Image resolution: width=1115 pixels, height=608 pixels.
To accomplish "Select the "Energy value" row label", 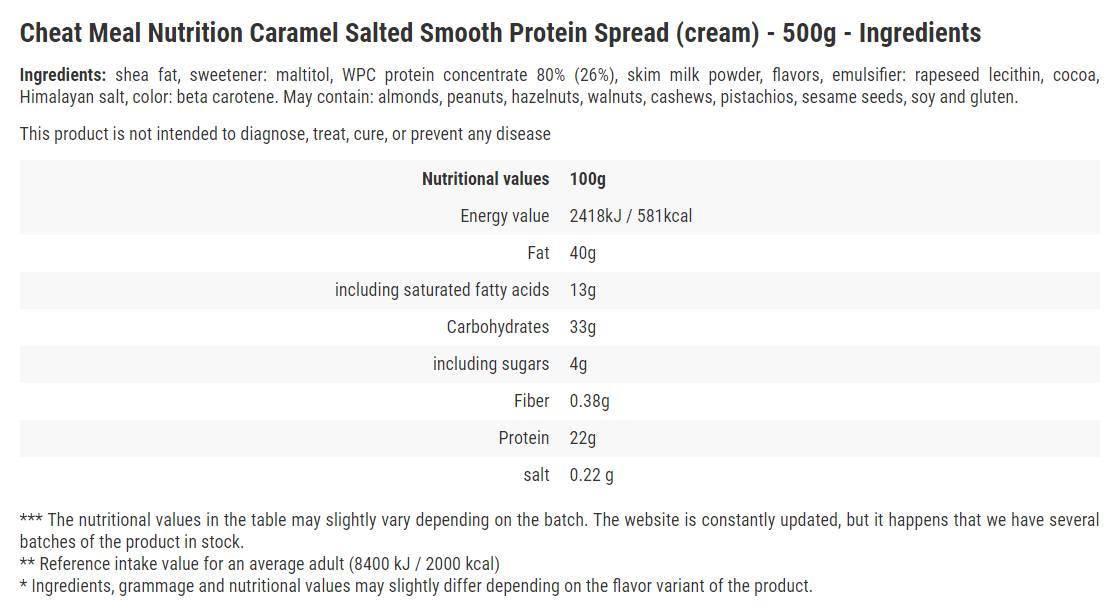I will (x=504, y=216).
